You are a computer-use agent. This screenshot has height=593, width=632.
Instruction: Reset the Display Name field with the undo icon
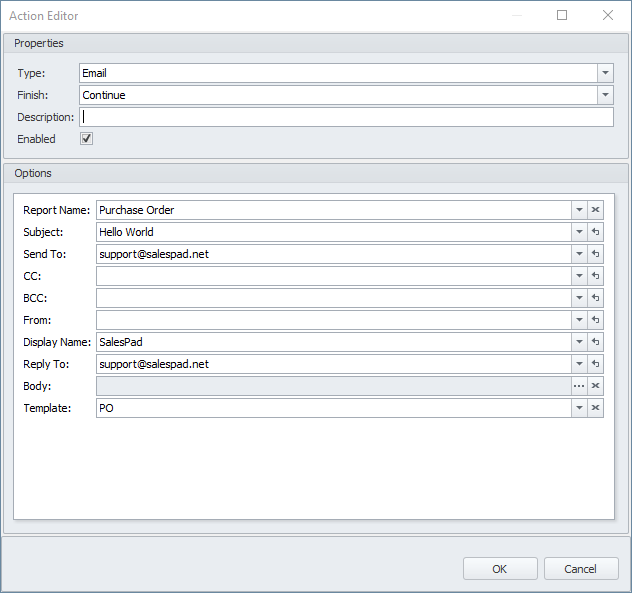[595, 342]
